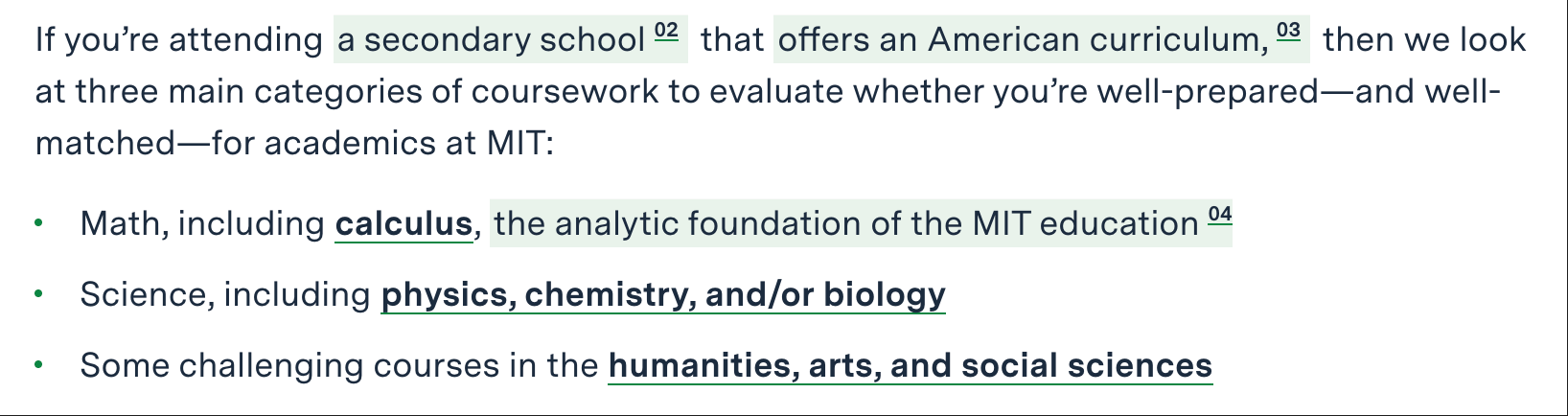The image size is (1568, 416).
Task: Expand the "a secondary school" highlighted annotation
Action: [491, 40]
